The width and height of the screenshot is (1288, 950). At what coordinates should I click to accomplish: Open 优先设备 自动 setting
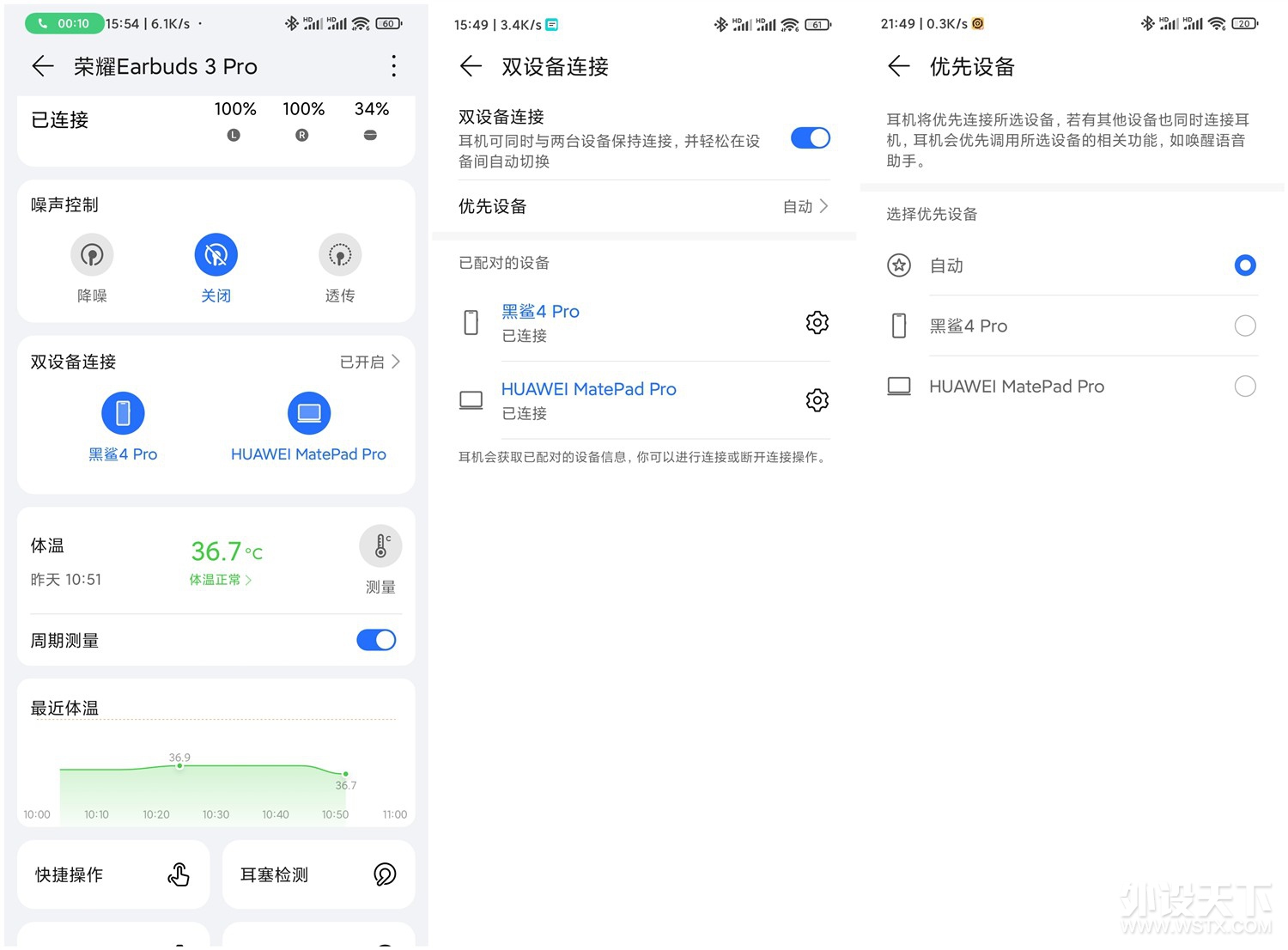[x=644, y=206]
